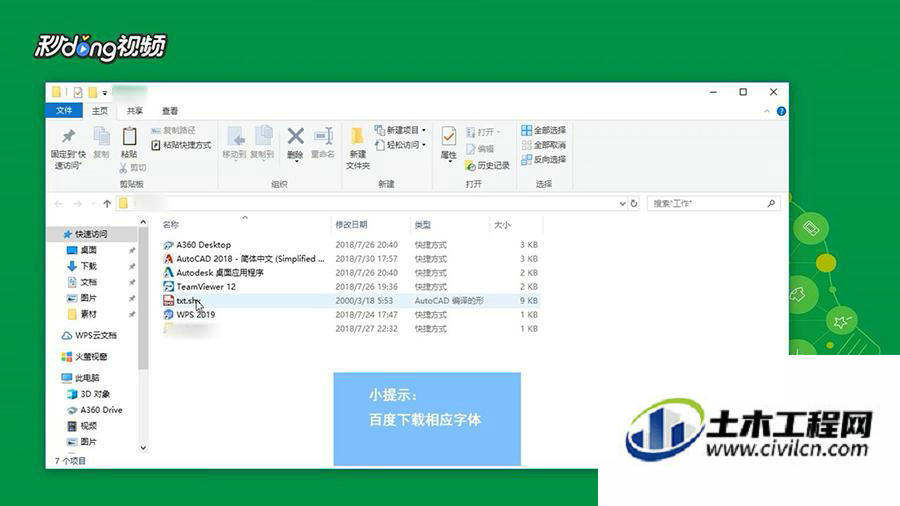This screenshot has height=506, width=900.
Task: Click Copy path (复制路径)
Action: pos(173,130)
